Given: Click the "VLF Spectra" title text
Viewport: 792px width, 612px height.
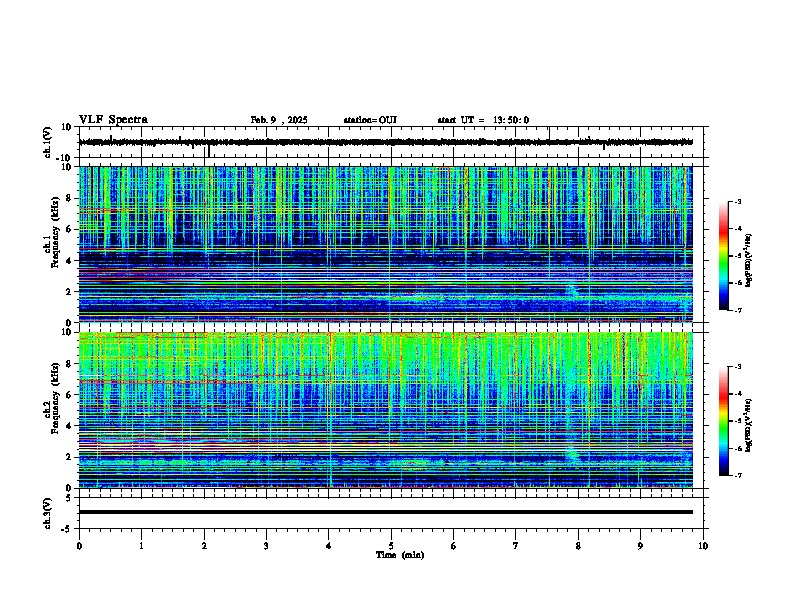Looking at the screenshot, I should click(113, 120).
